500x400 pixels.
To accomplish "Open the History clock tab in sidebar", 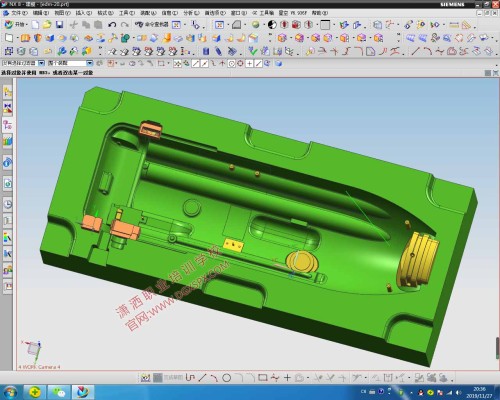I will (8, 204).
